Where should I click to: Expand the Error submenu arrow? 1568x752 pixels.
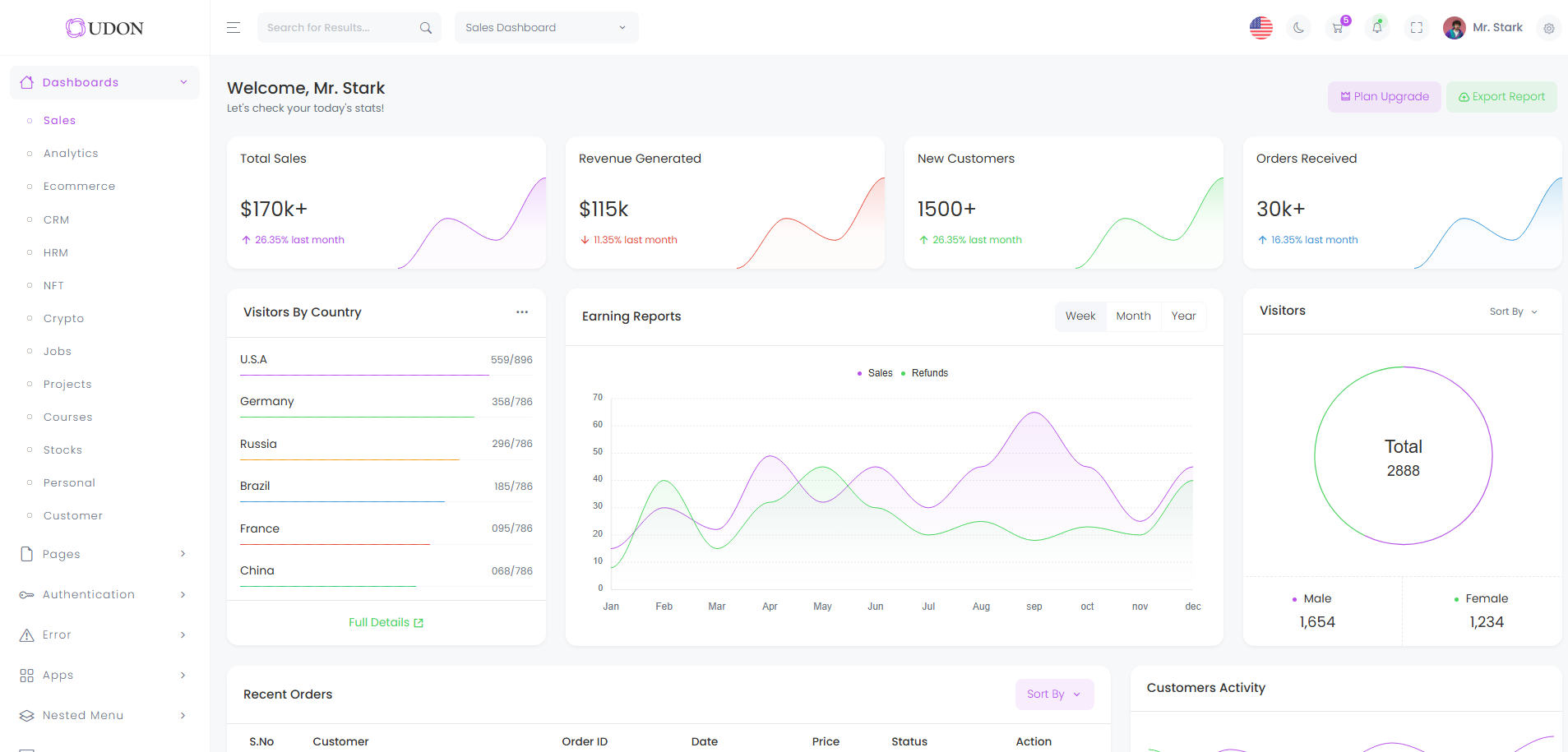coord(183,634)
